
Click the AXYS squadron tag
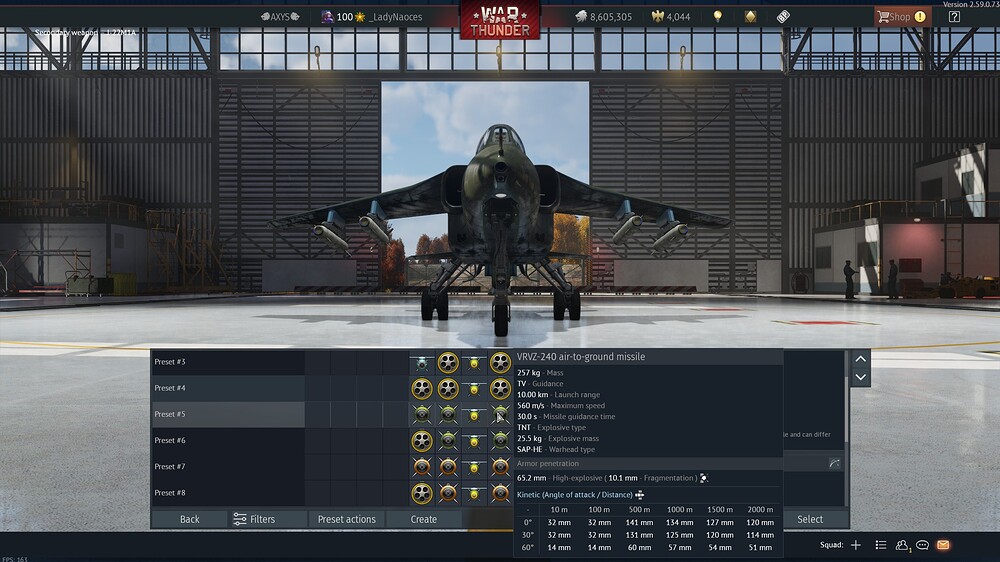click(x=280, y=17)
